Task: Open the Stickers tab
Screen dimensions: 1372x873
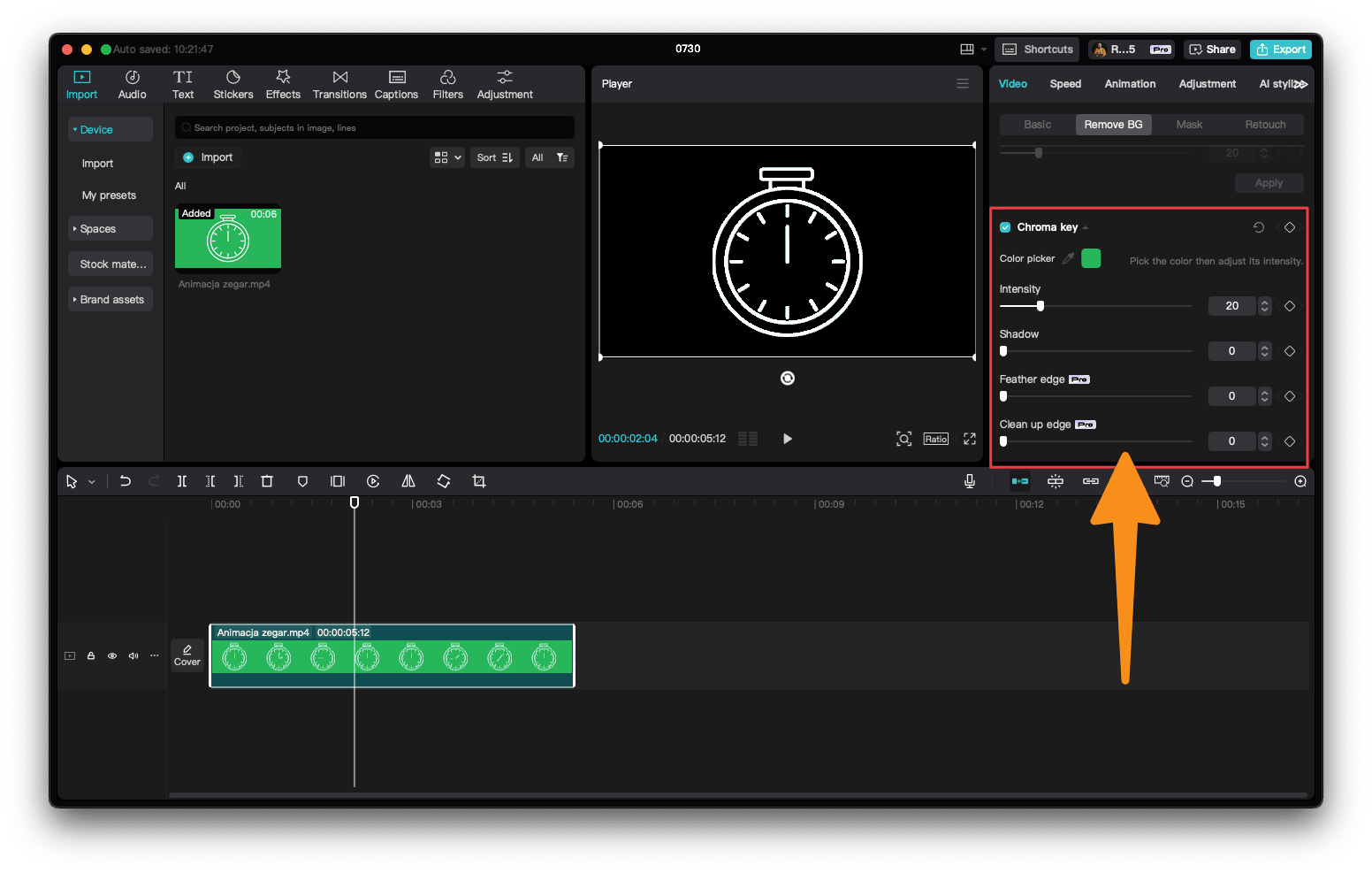Action: point(233,85)
